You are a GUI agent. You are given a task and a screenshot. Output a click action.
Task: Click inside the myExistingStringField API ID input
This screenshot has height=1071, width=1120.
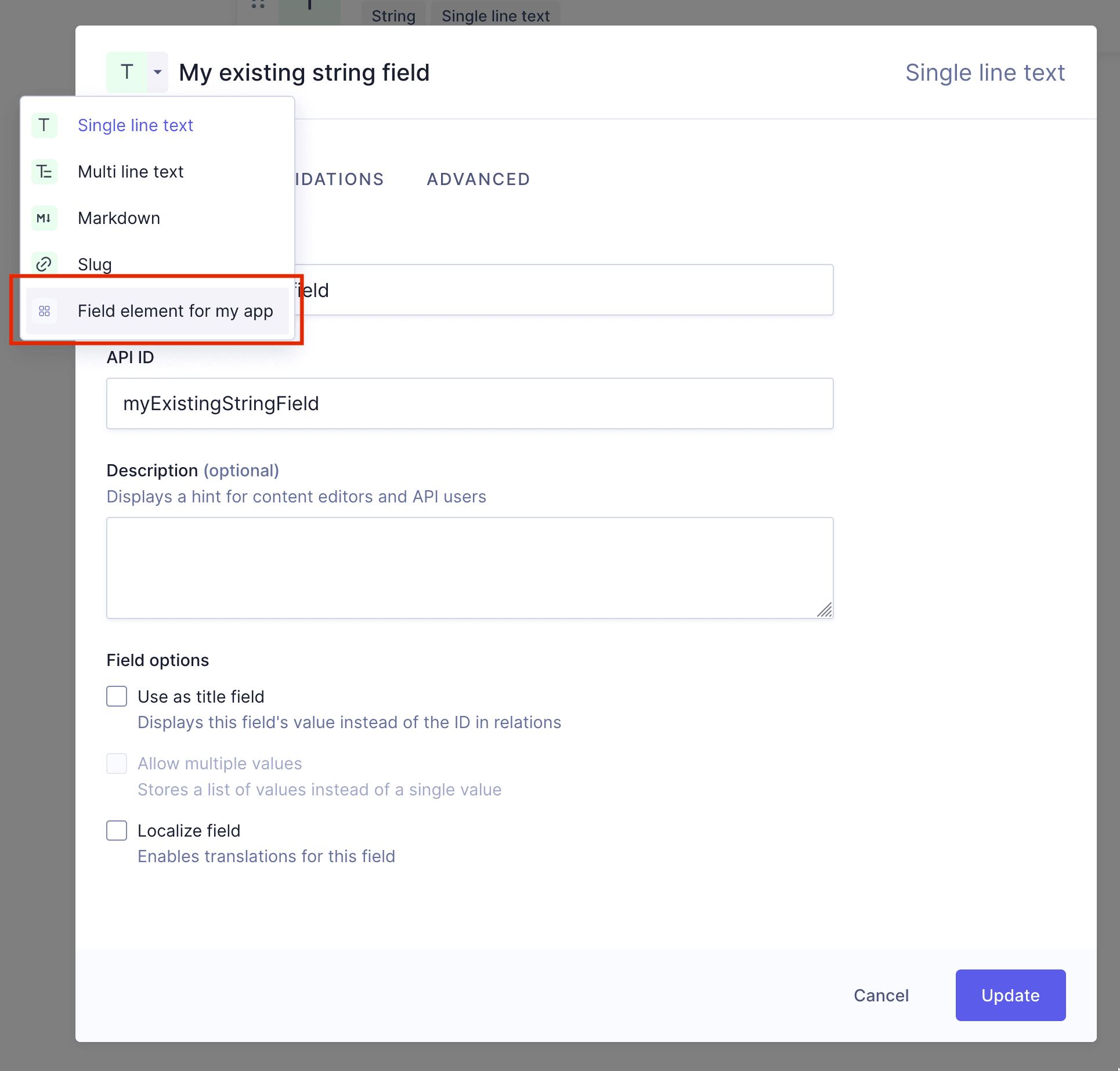469,403
